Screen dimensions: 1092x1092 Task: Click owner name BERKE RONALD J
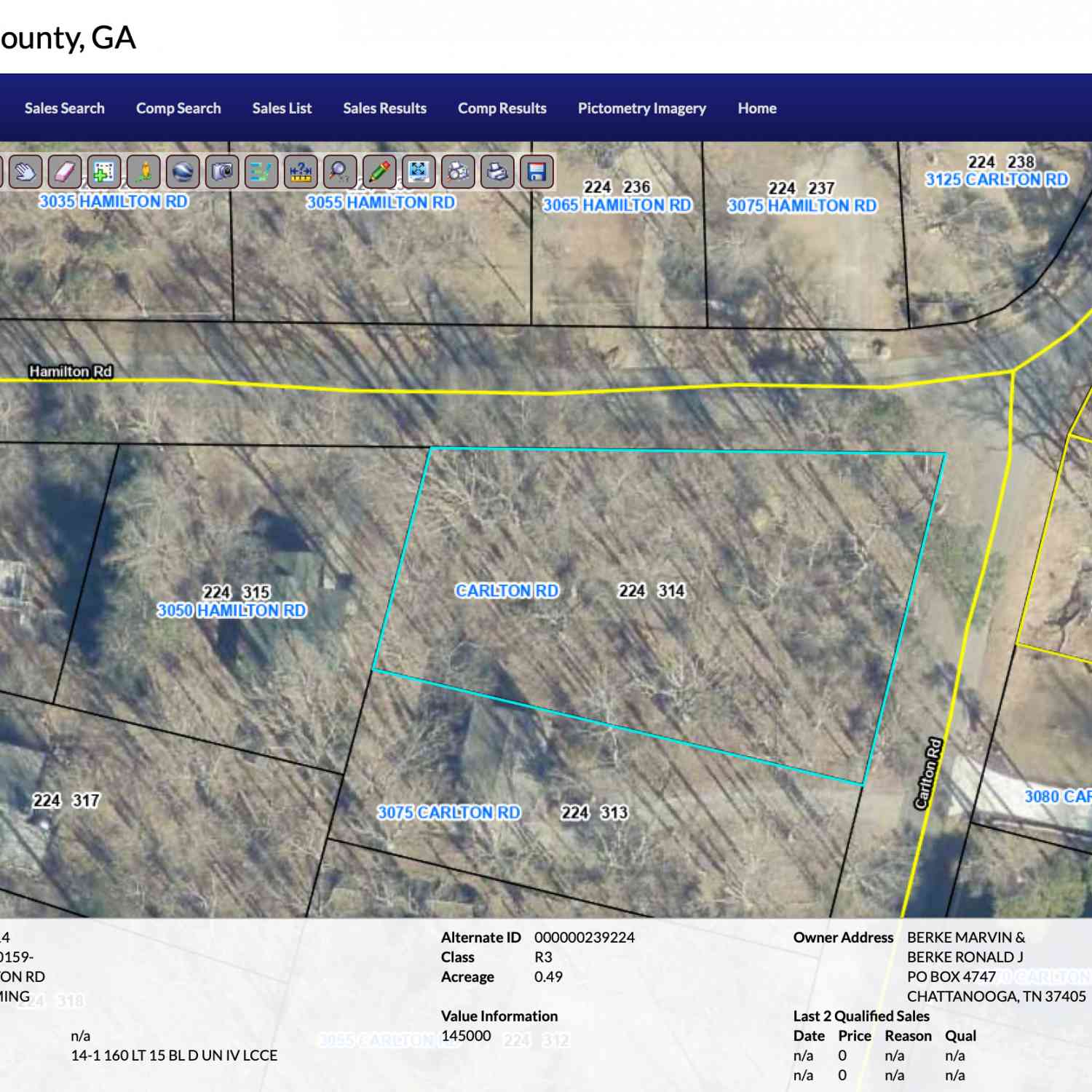[965, 957]
